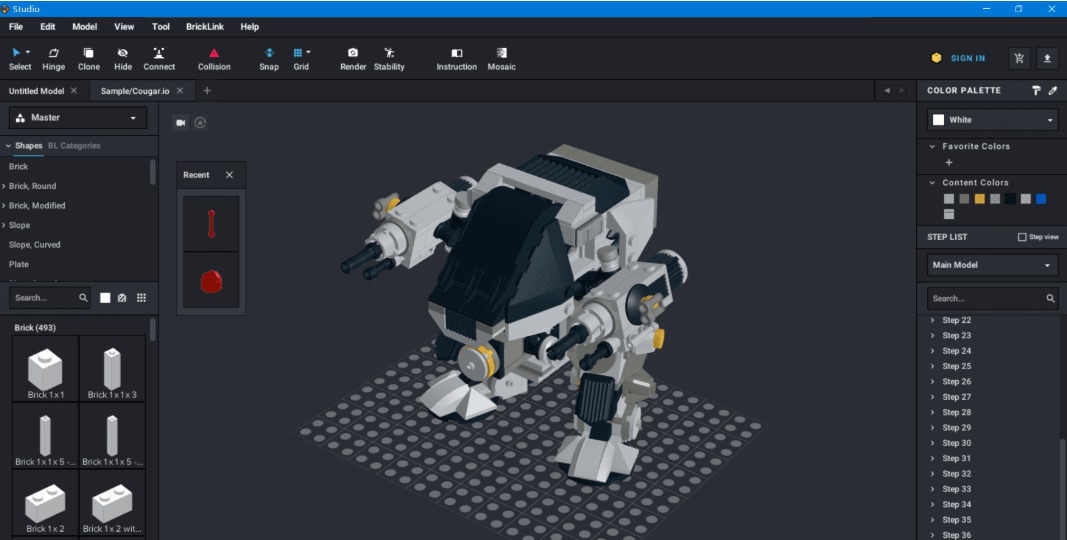Switch parts to grid view icon
Screen dimensions: 1067x540
click(142, 298)
